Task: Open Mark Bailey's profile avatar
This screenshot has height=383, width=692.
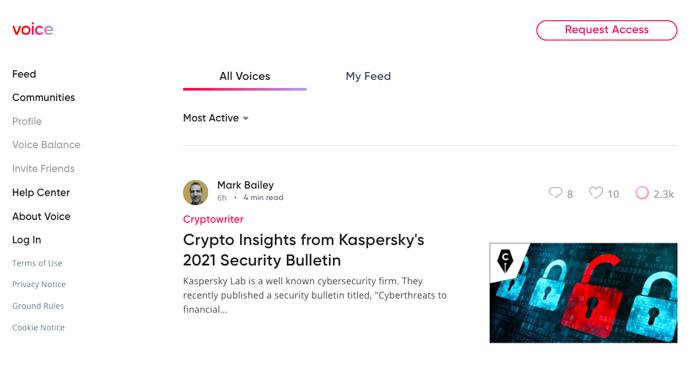Action: (196, 192)
